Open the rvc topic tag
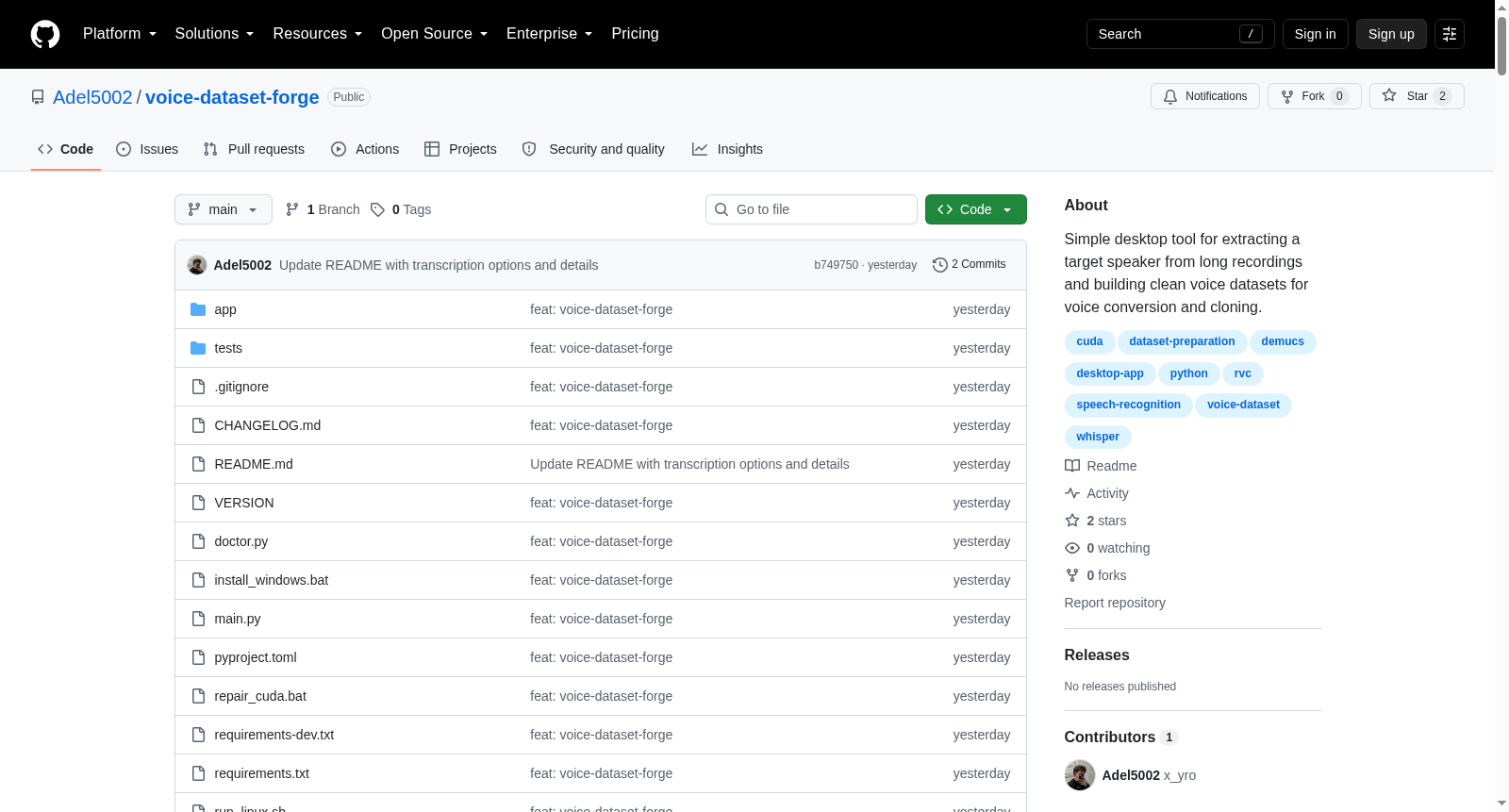The height and width of the screenshot is (812, 1509). (1243, 373)
